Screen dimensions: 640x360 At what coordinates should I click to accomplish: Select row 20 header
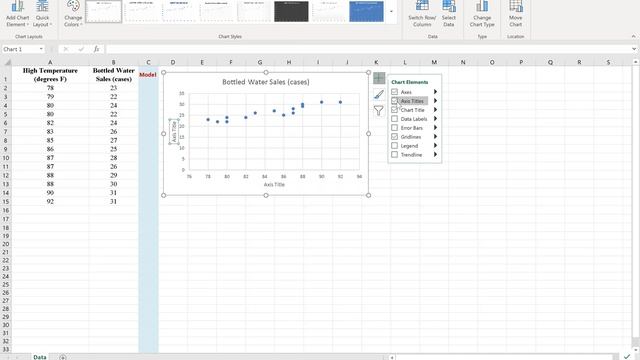[x=6, y=244]
